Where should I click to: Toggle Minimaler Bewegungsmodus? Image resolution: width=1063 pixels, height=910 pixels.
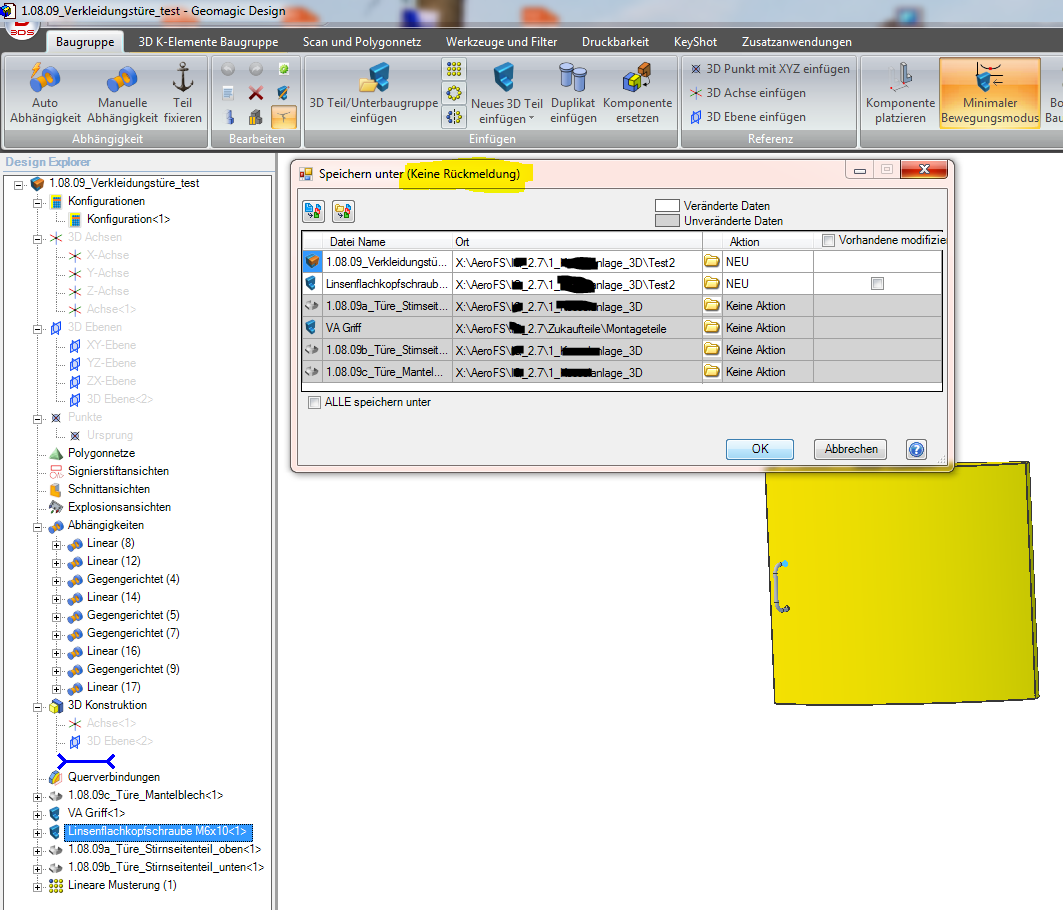(x=990, y=94)
